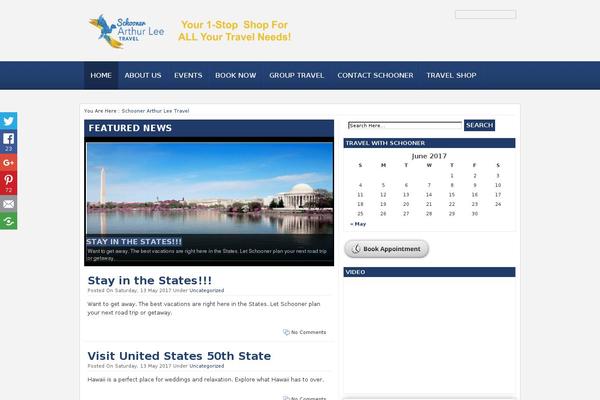Go to ABOUT US page
This screenshot has height=400, width=600.
click(x=143, y=75)
